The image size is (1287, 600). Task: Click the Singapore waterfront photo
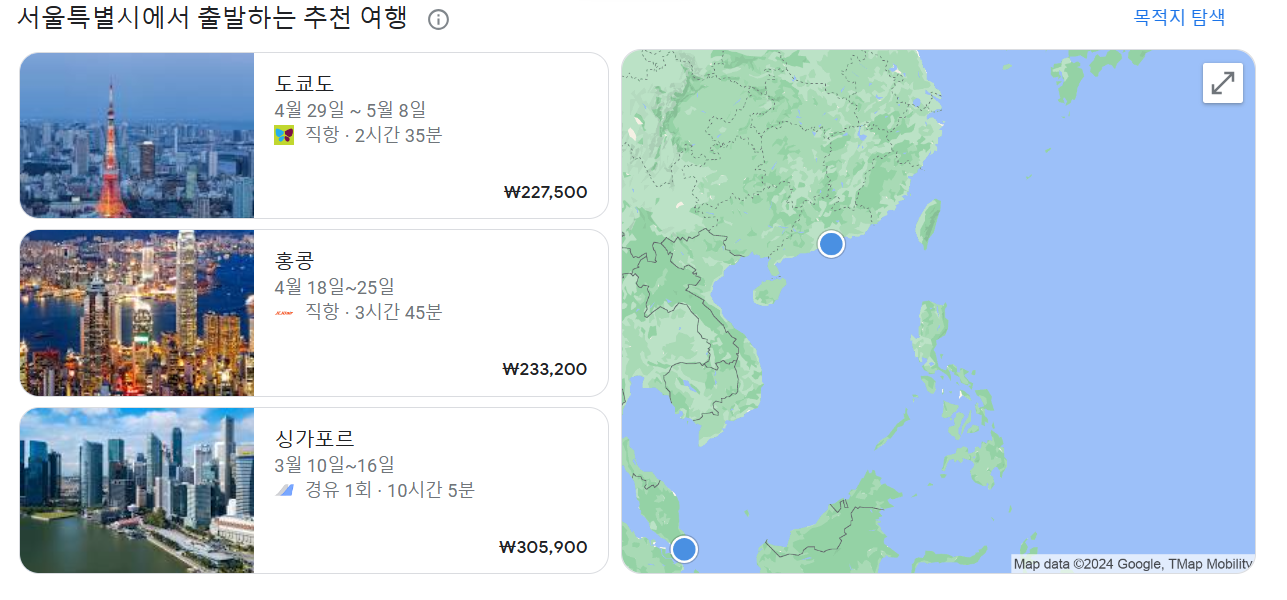click(x=137, y=490)
